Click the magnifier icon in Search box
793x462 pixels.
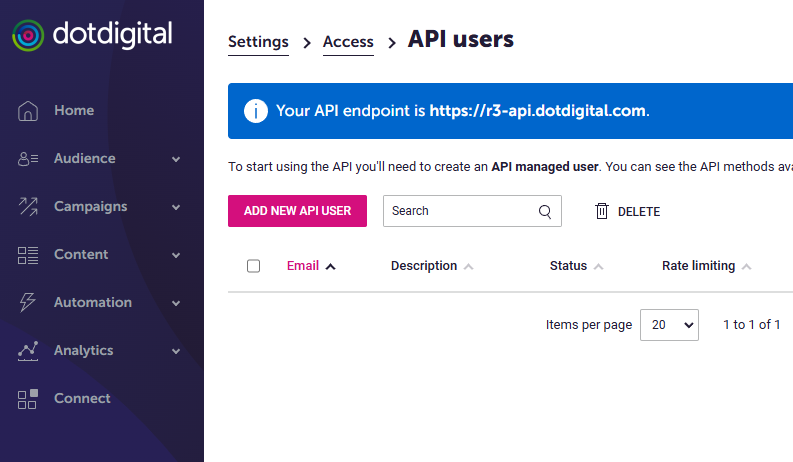(545, 211)
